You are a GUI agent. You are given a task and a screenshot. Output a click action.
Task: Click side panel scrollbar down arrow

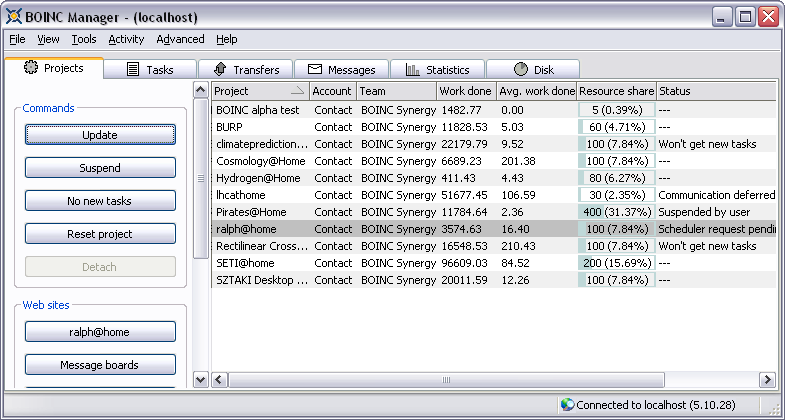point(200,379)
